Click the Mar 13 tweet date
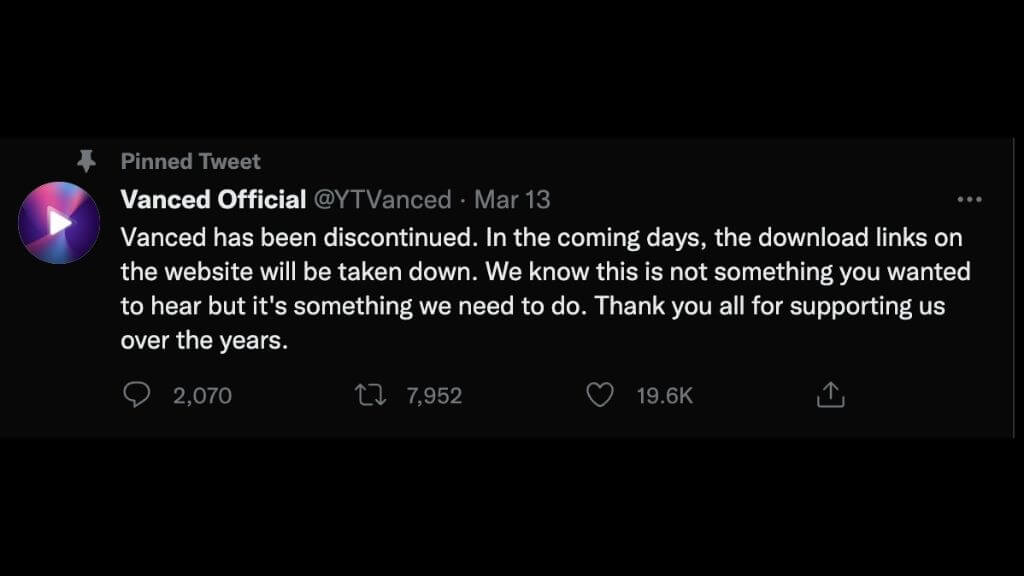1024x576 pixels. pos(512,200)
